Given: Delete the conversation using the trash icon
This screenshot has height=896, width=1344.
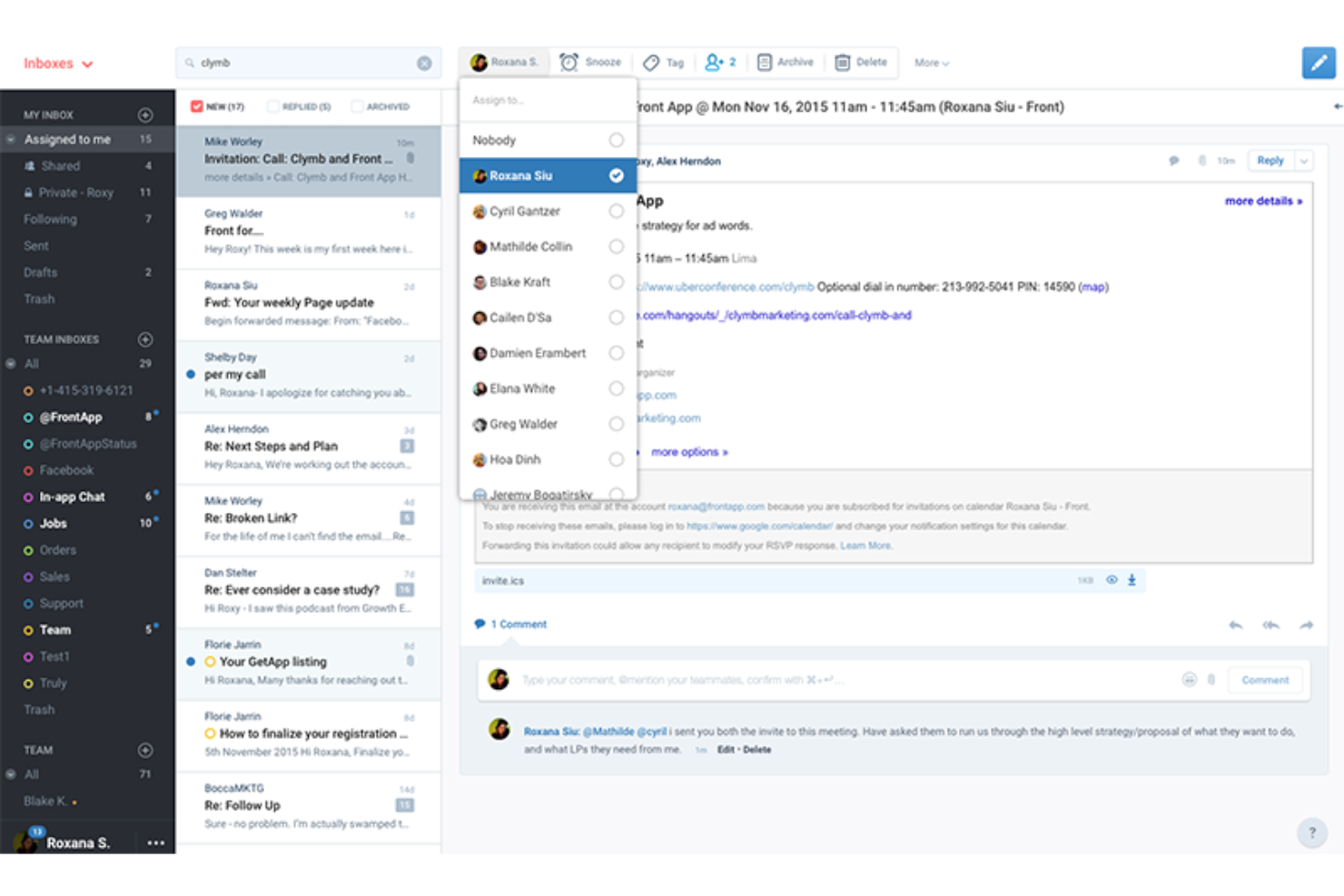Looking at the screenshot, I should (861, 62).
